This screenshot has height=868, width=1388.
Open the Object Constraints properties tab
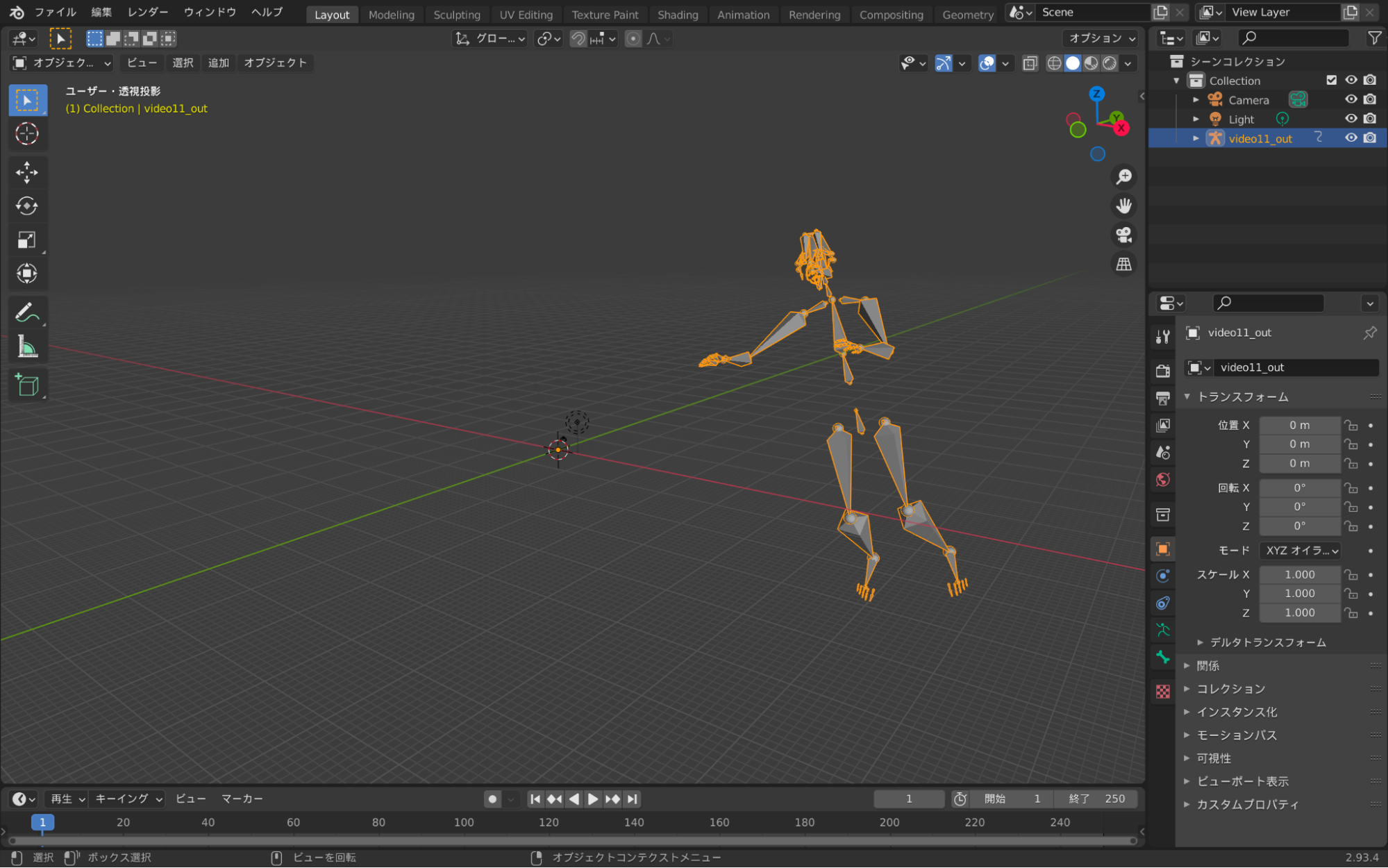pos(1163,603)
